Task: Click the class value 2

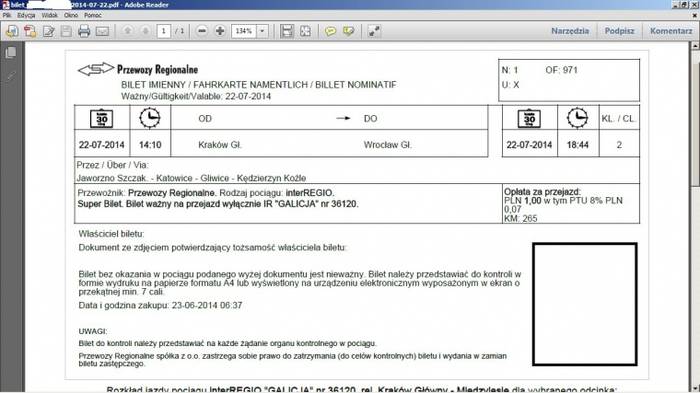Action: click(x=619, y=145)
